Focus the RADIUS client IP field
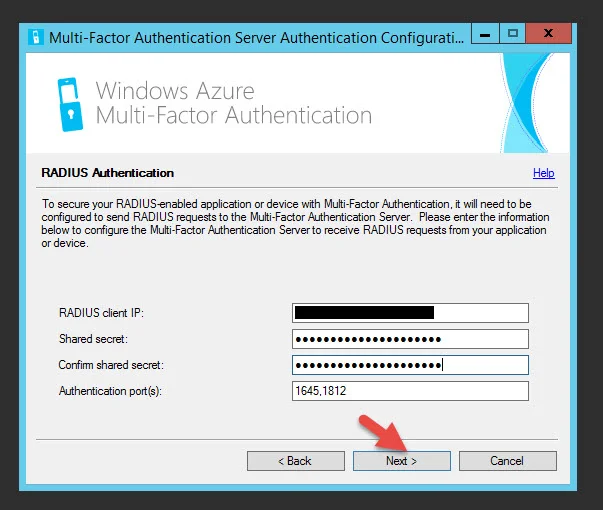This screenshot has height=510, width=603. (x=410, y=313)
